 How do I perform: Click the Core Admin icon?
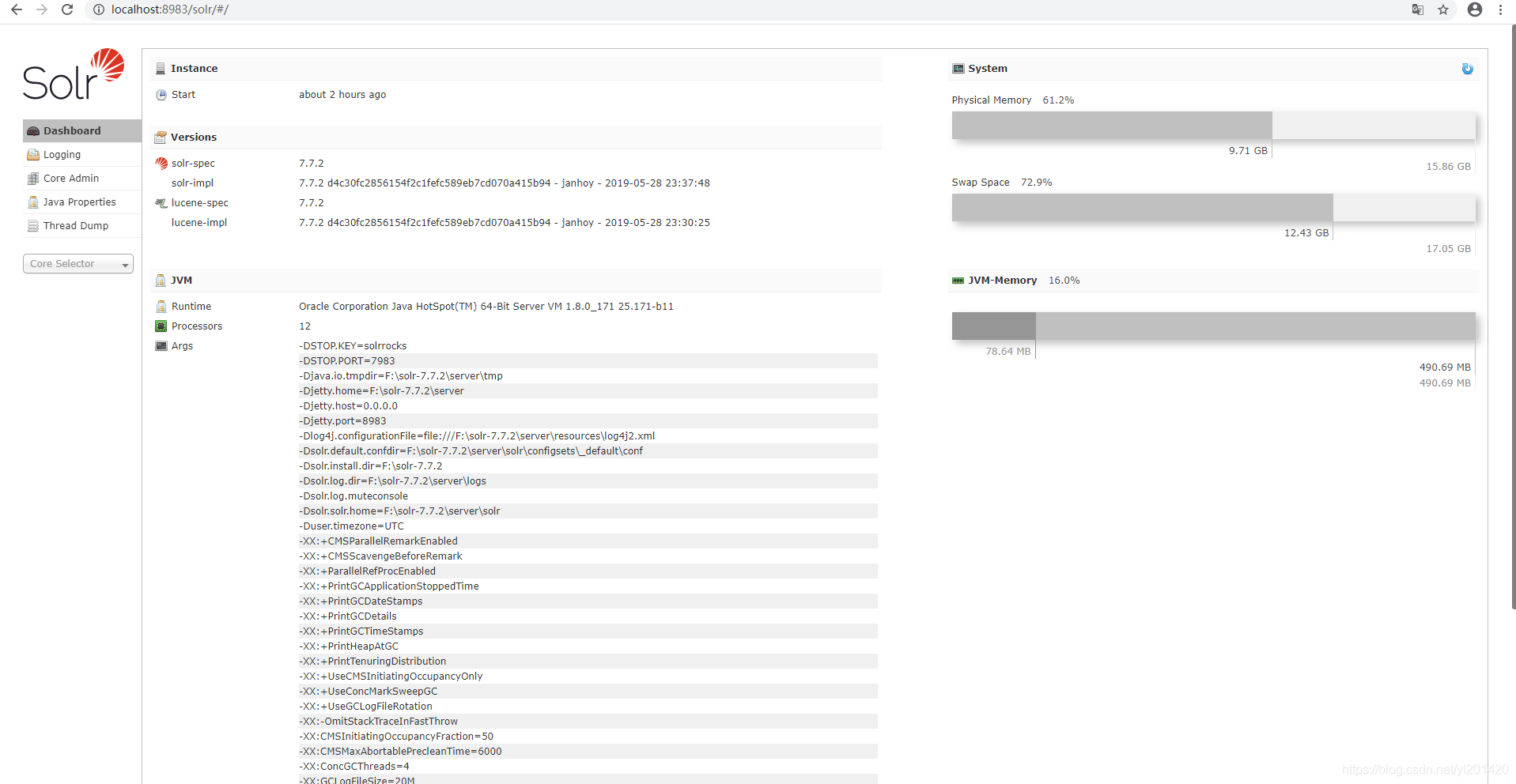tap(33, 179)
